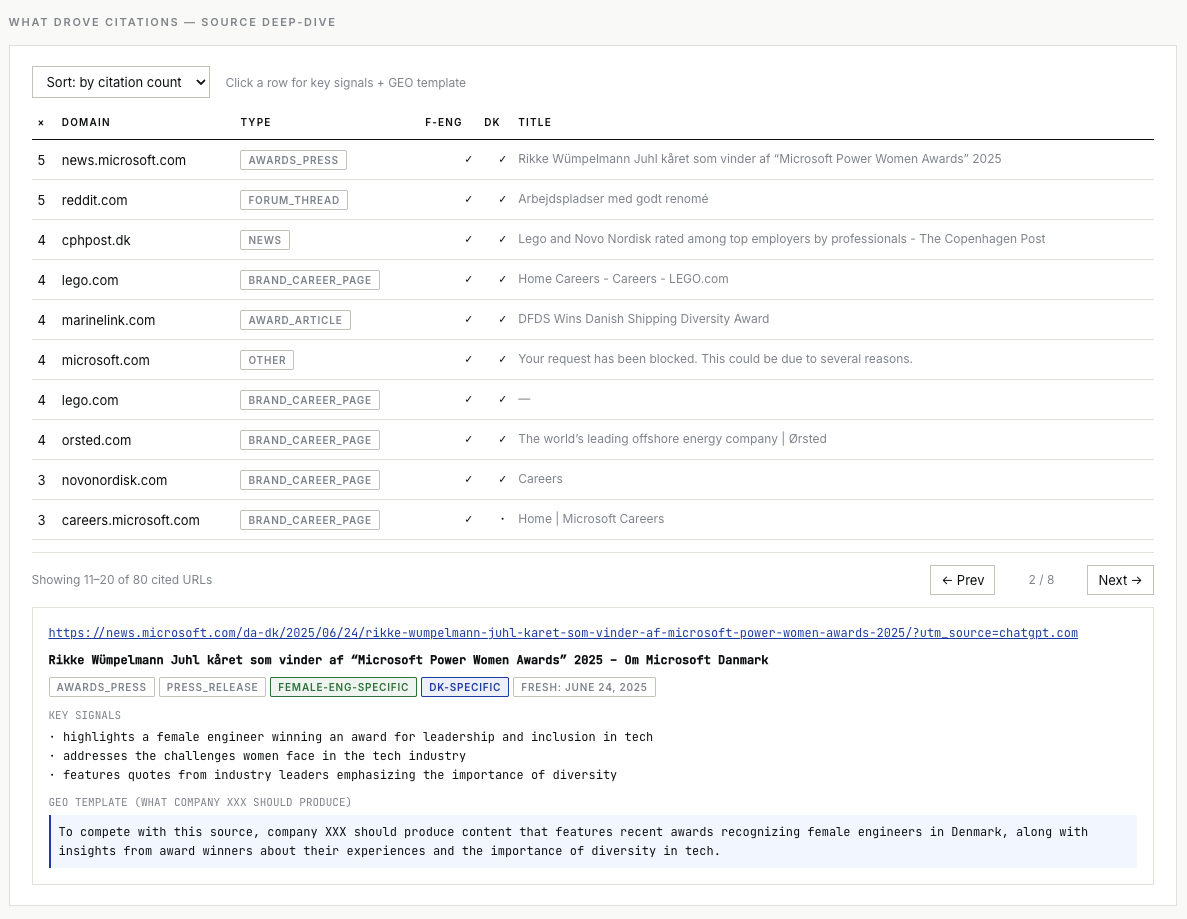The height and width of the screenshot is (919, 1187).
Task: Click the DOMAIN column header
Action: (x=86, y=122)
